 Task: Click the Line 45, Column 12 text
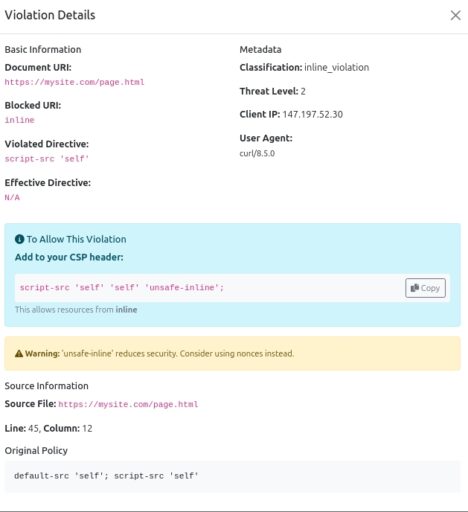(48, 428)
